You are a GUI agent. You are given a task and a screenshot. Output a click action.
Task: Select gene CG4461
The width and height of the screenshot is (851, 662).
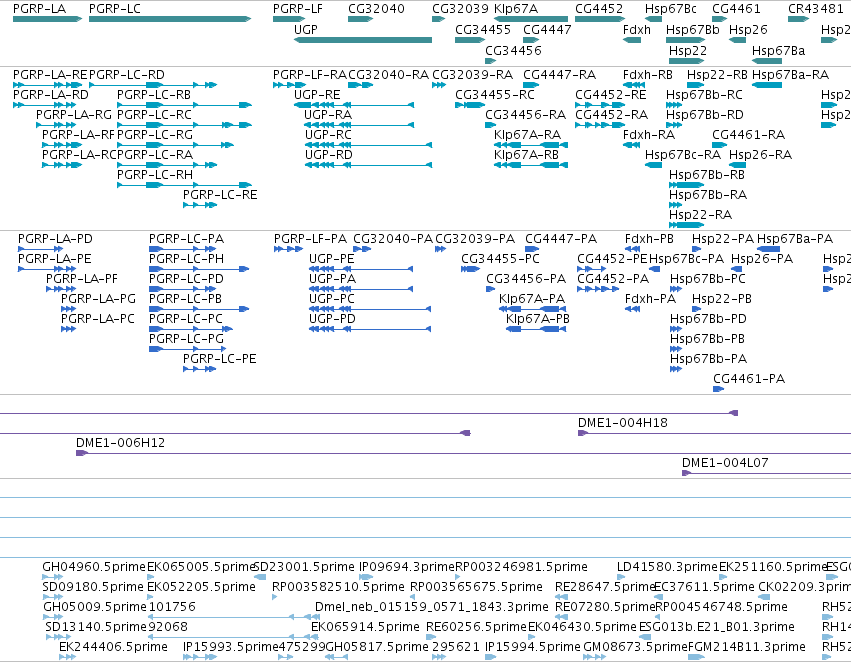pyautogui.click(x=720, y=19)
